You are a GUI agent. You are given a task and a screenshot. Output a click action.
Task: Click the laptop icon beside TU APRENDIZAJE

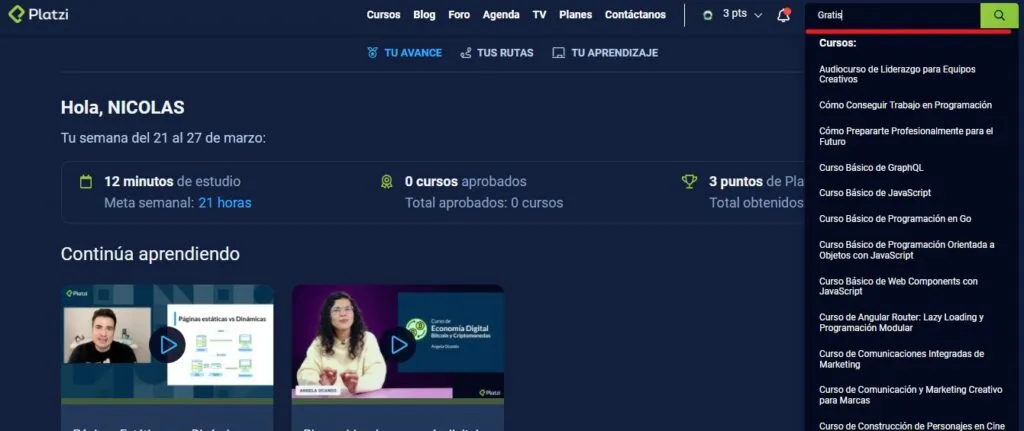click(558, 53)
